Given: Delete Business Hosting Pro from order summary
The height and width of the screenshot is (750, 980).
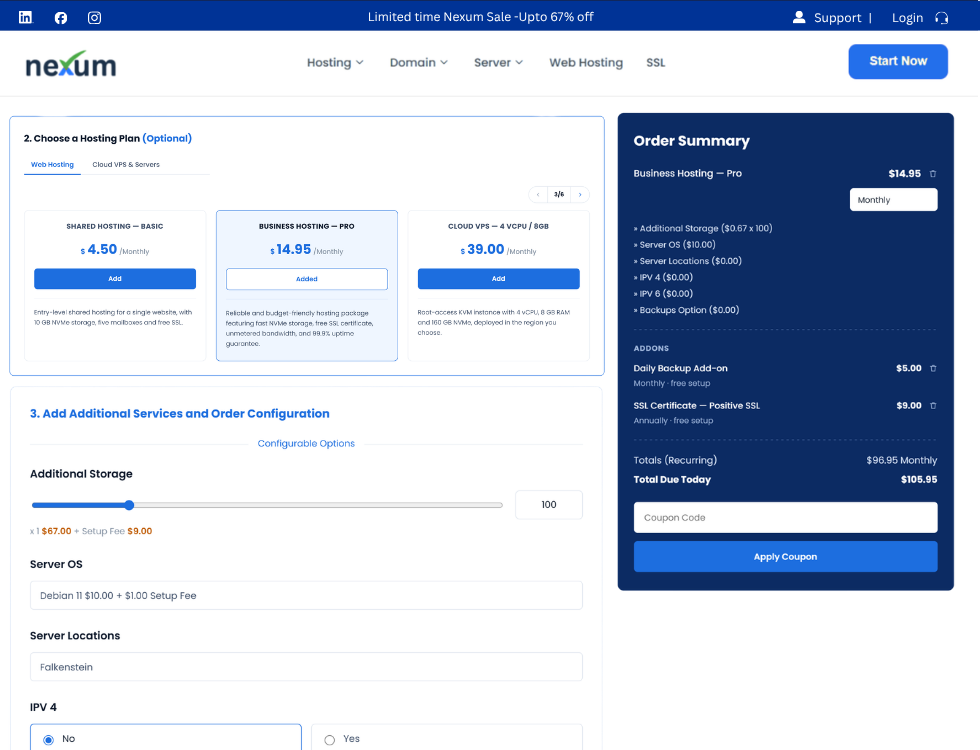Looking at the screenshot, I should click(x=932, y=174).
